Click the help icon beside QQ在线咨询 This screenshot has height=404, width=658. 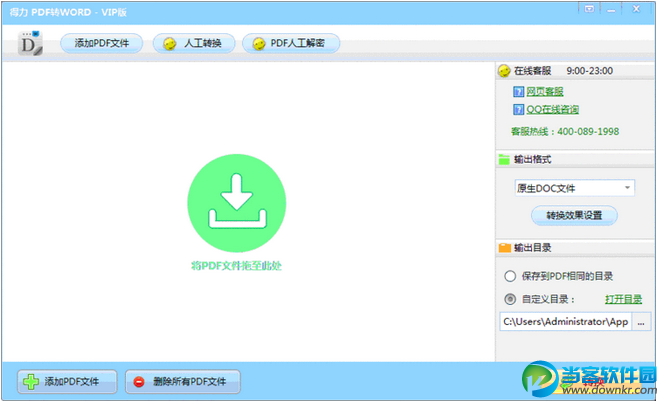(518, 109)
